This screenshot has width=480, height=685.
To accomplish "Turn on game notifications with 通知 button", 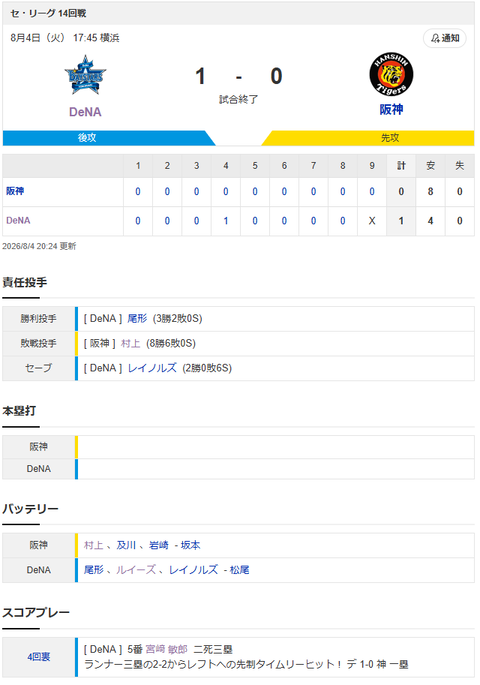I will (x=445, y=38).
